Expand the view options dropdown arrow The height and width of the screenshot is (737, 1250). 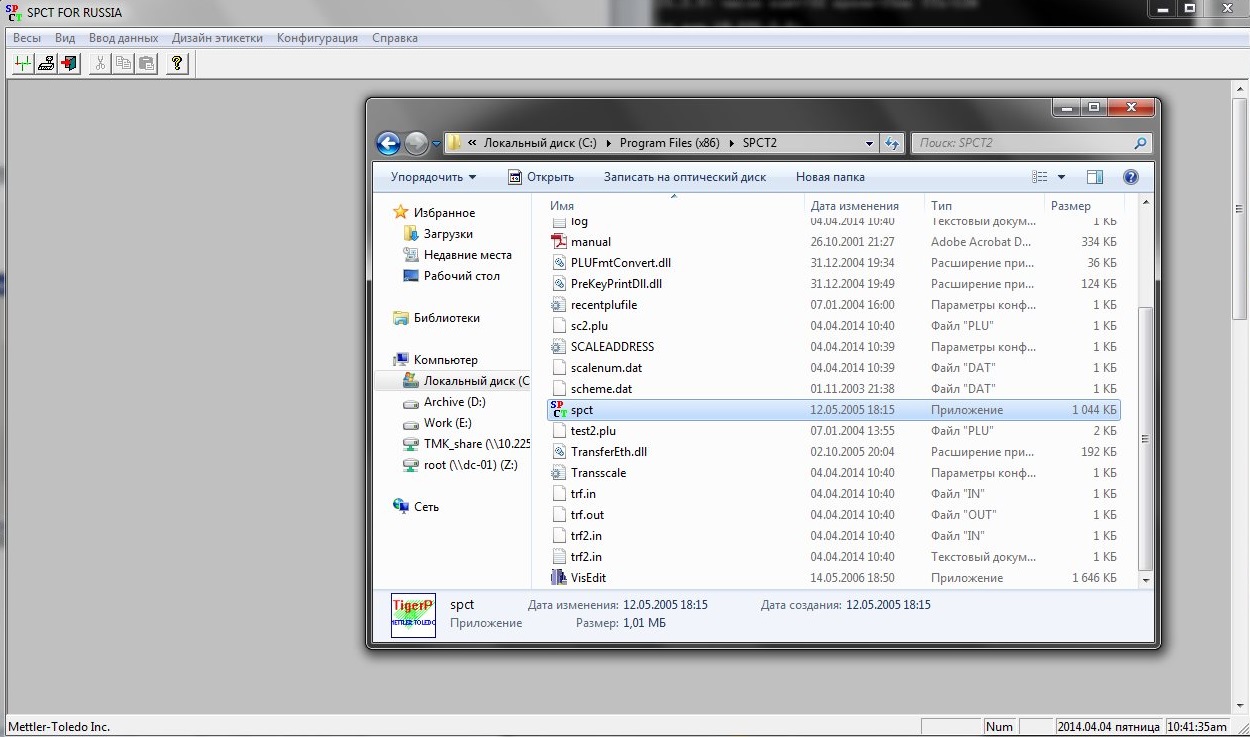click(x=1062, y=177)
